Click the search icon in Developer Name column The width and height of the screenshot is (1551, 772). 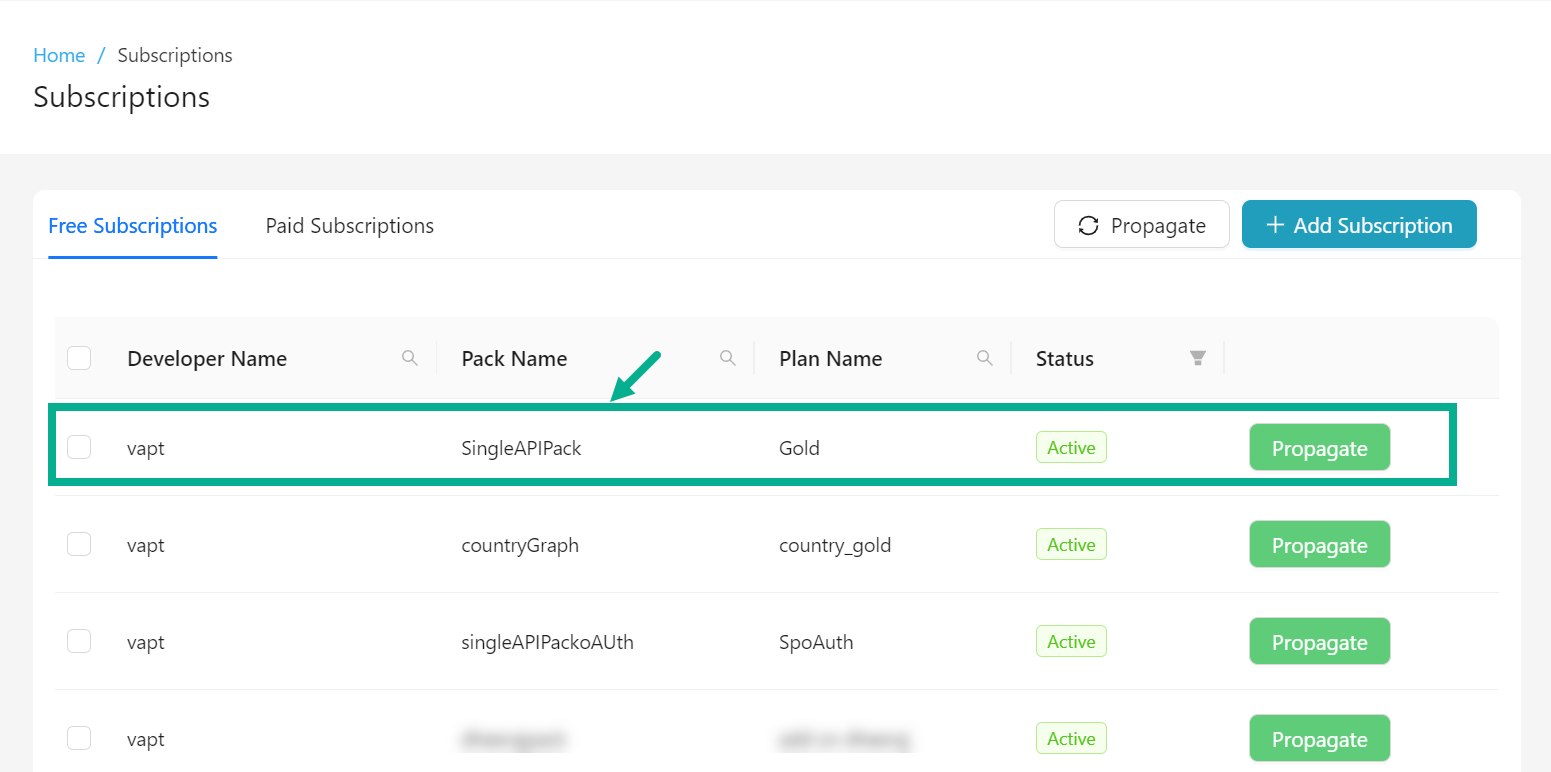click(x=410, y=357)
